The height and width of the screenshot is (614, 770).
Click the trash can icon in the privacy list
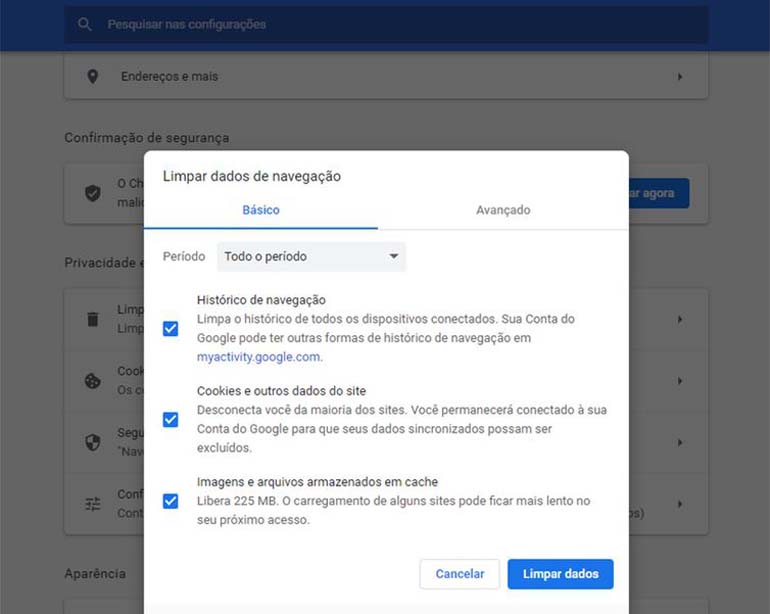pyautogui.click(x=93, y=319)
